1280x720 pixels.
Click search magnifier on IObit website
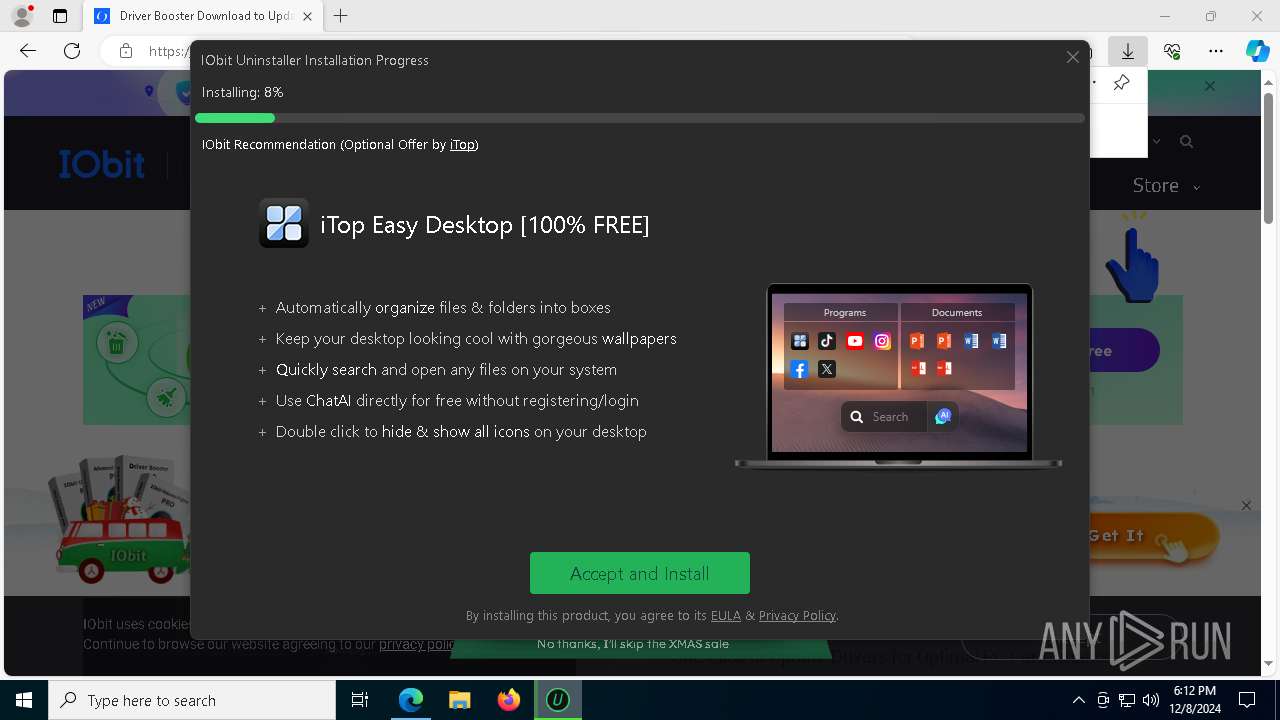(x=1186, y=142)
